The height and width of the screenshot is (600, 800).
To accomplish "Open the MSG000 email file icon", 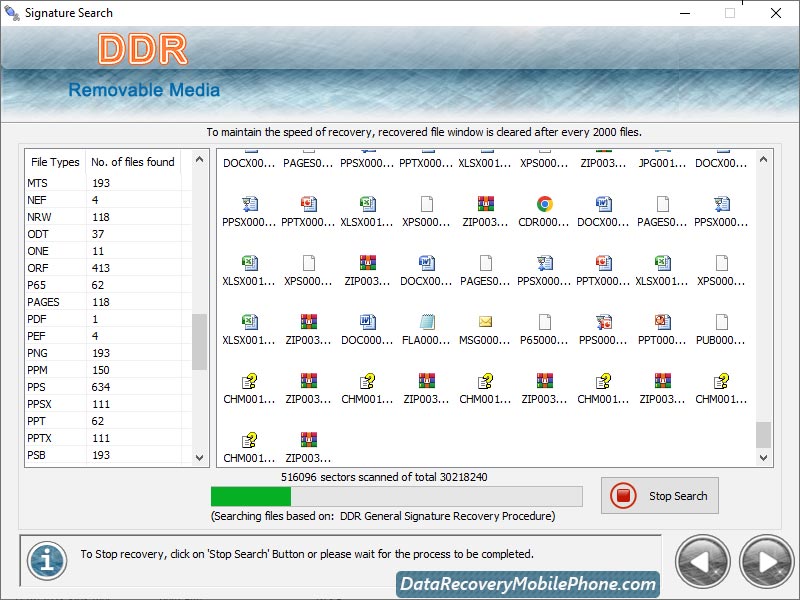I will coord(484,322).
